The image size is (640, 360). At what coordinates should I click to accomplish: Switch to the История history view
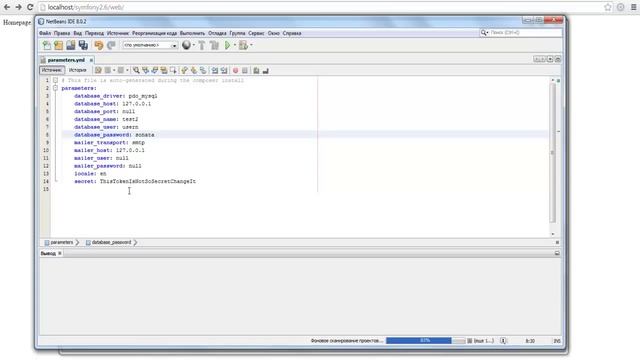pos(77,70)
